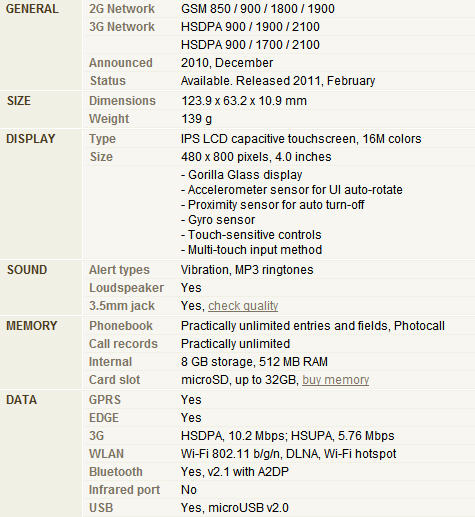Click the Alert types label
The width and height of the screenshot is (475, 517).
pyautogui.click(x=119, y=270)
